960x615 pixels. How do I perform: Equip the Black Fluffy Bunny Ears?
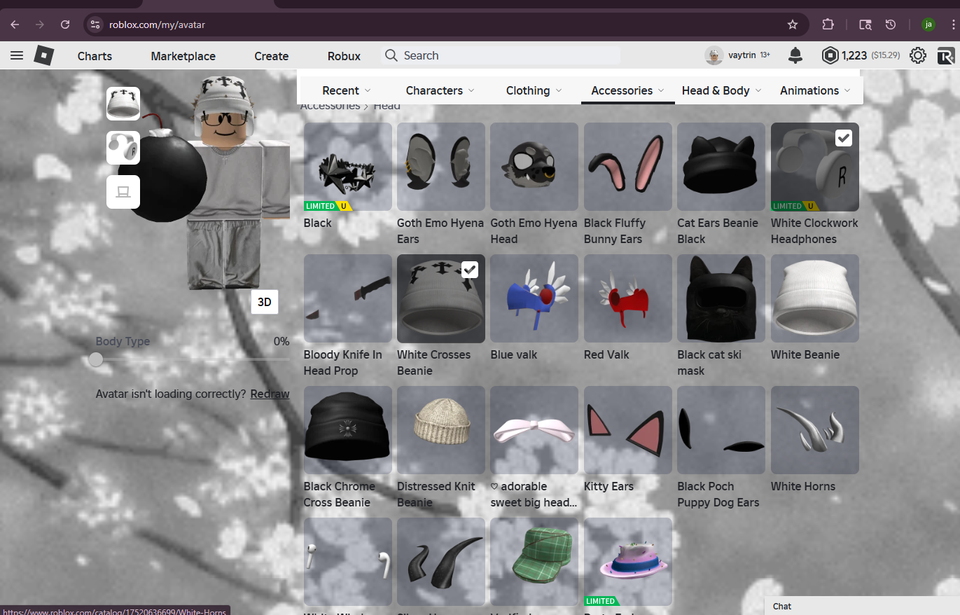coord(627,166)
